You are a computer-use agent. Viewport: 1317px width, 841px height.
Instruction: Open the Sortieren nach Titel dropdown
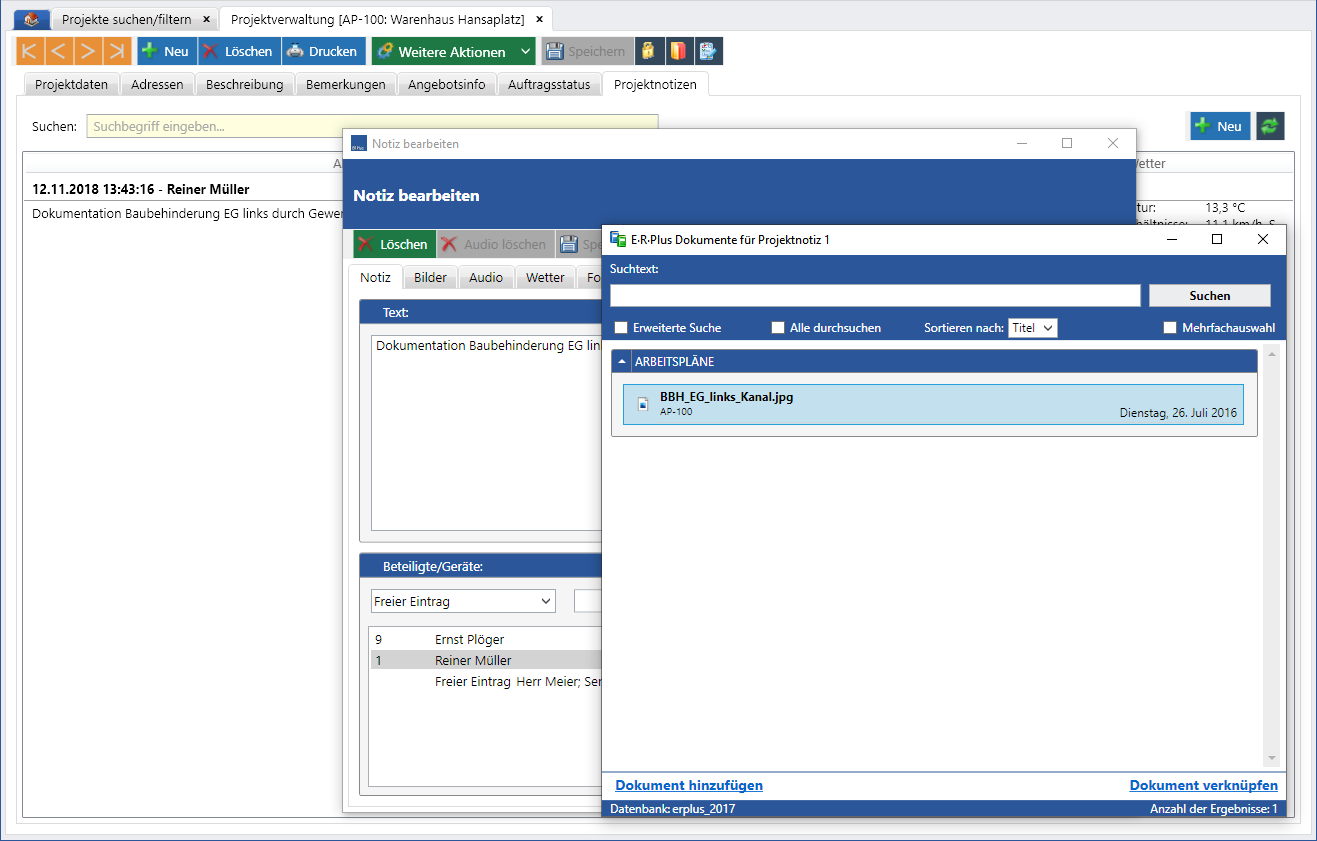coord(1032,328)
